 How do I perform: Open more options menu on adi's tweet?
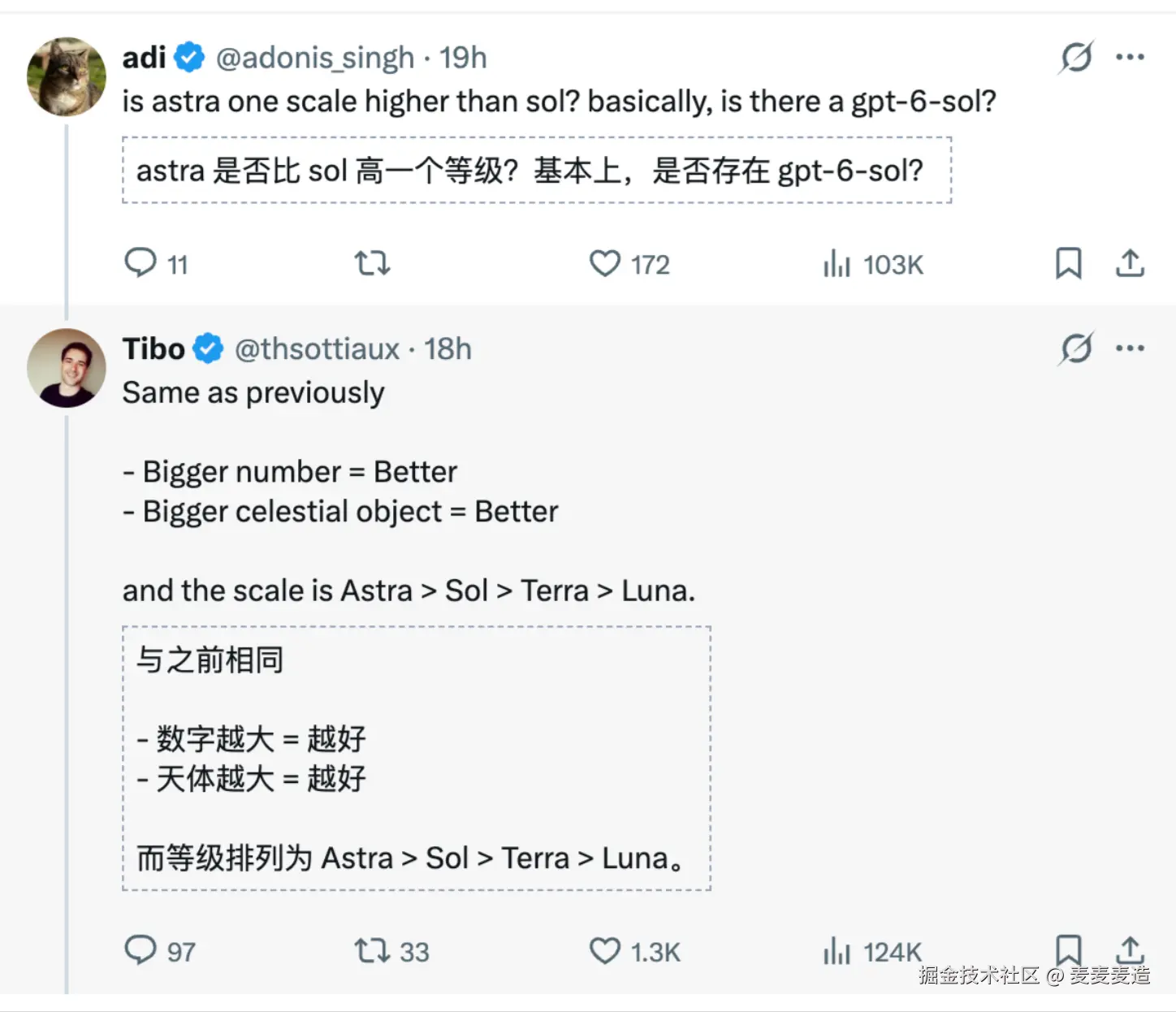click(1130, 57)
